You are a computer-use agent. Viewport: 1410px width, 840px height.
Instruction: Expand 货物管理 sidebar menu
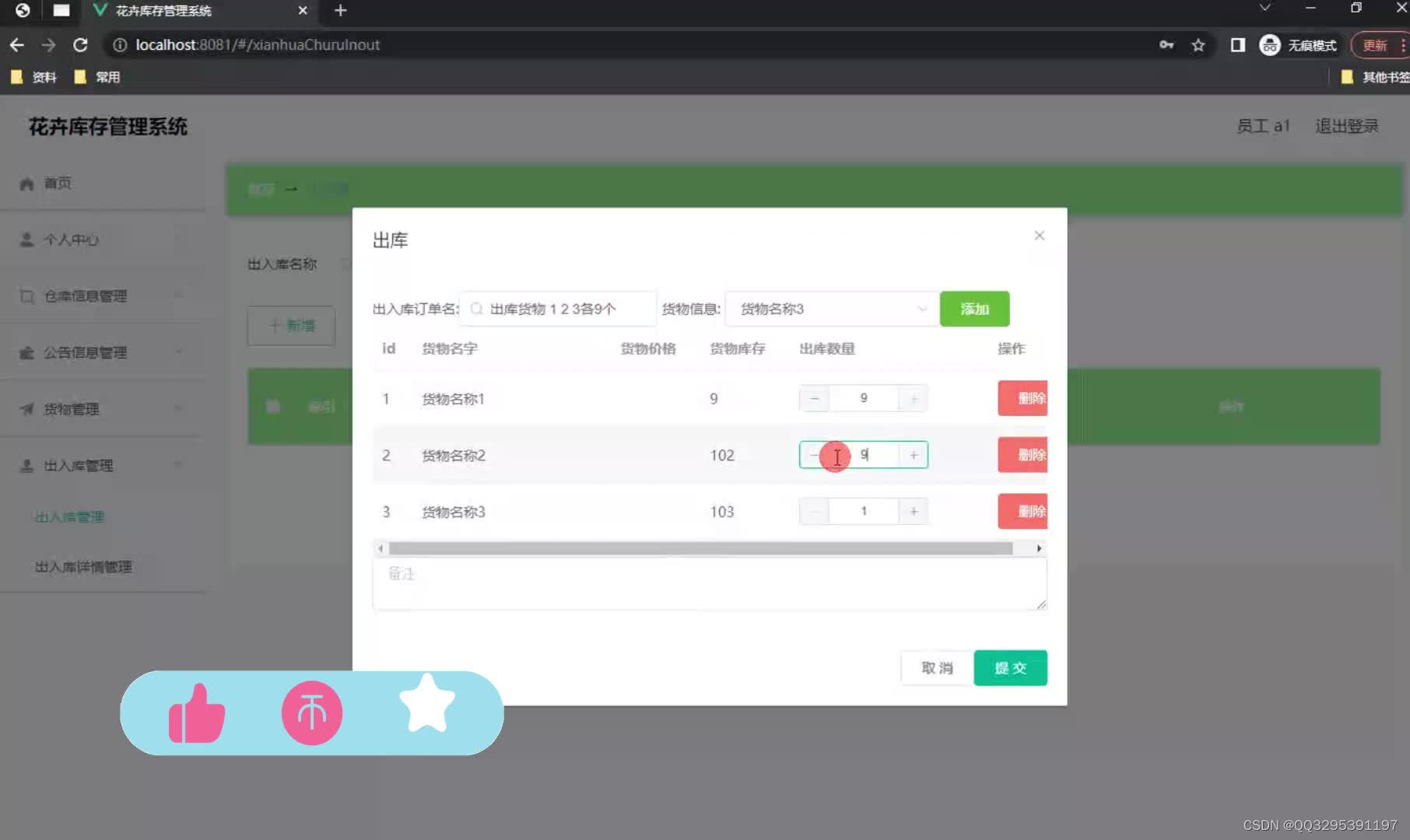click(101, 408)
